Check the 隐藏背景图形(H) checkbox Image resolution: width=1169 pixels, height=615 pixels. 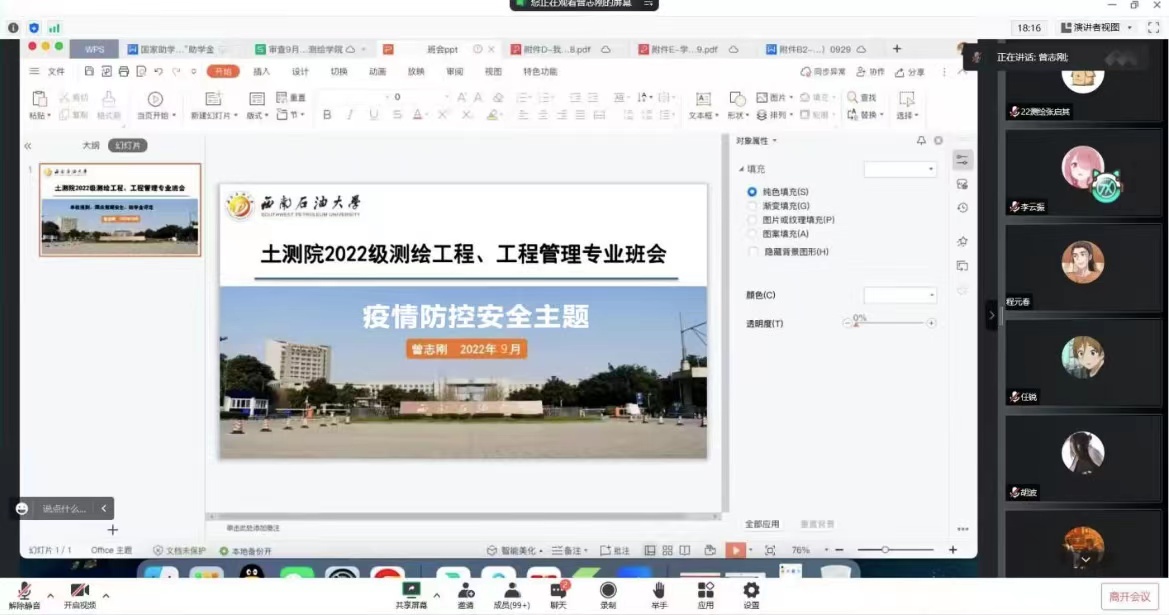pos(753,252)
